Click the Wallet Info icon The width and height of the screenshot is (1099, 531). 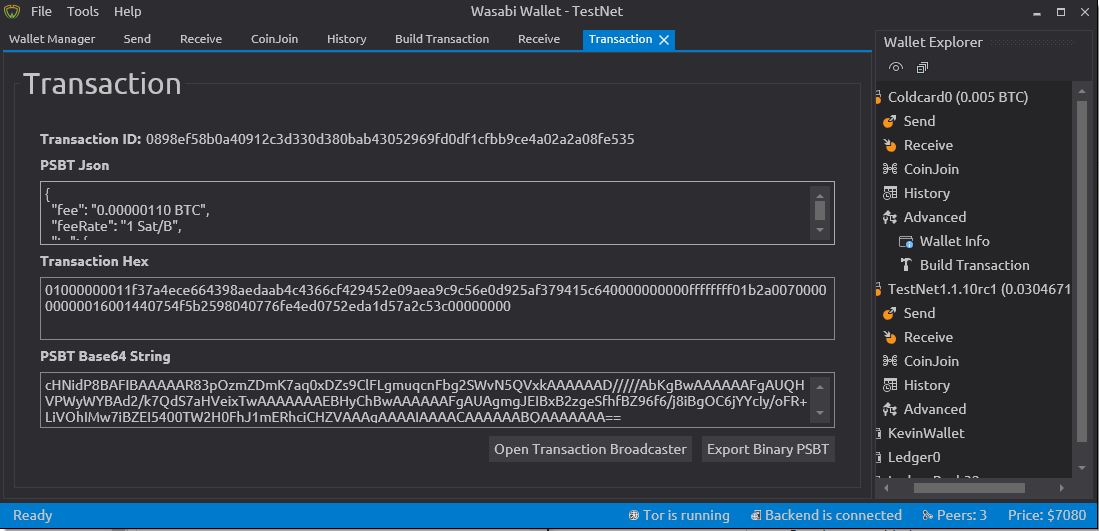[906, 242]
